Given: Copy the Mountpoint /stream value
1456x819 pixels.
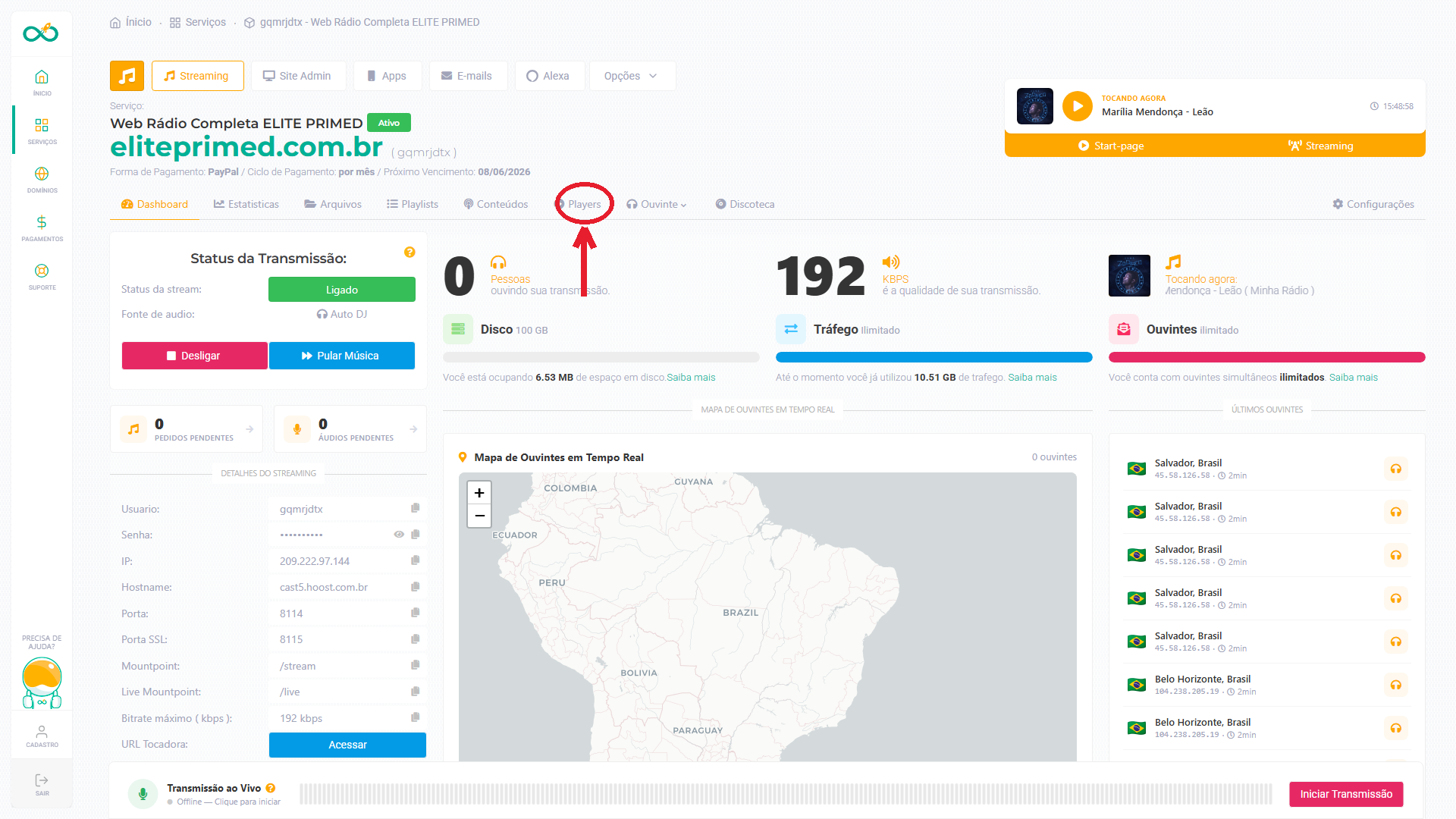Looking at the screenshot, I should (x=416, y=665).
